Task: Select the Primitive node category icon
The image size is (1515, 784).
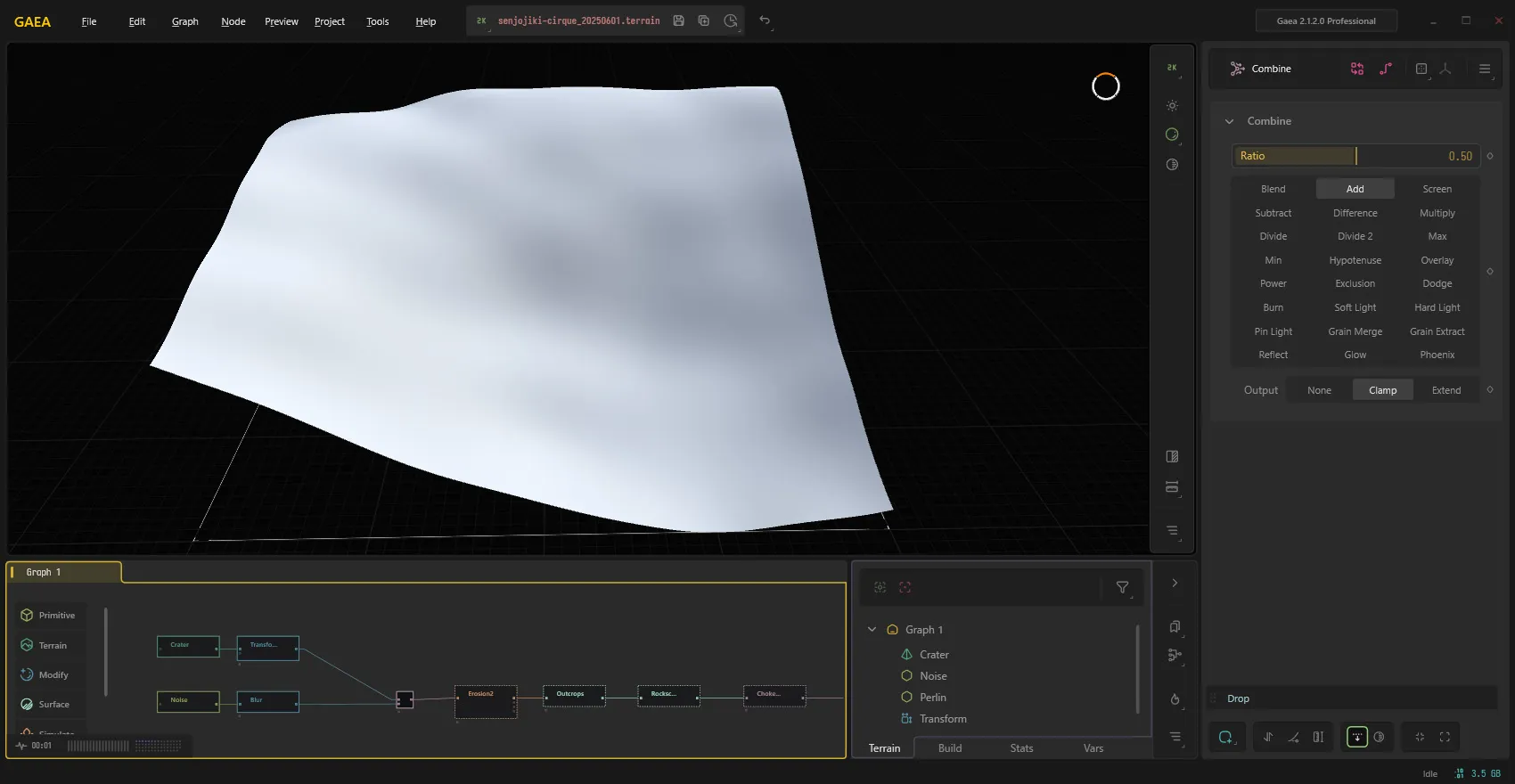Action: [x=27, y=616]
